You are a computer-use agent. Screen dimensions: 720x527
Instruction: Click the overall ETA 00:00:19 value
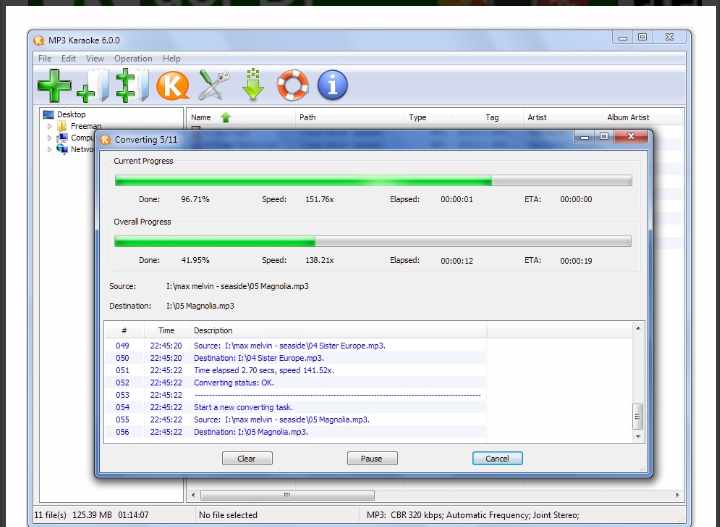click(x=576, y=261)
